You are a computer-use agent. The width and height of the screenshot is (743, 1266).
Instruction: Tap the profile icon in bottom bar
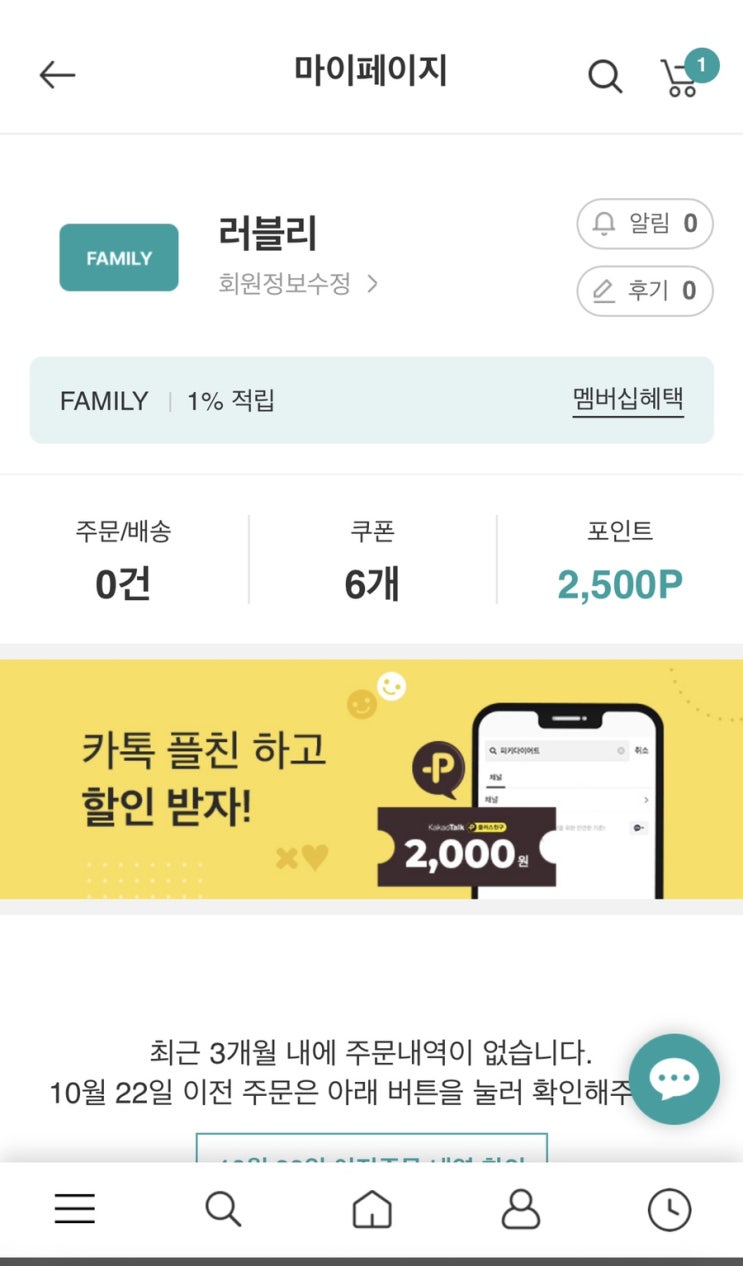pos(520,1209)
